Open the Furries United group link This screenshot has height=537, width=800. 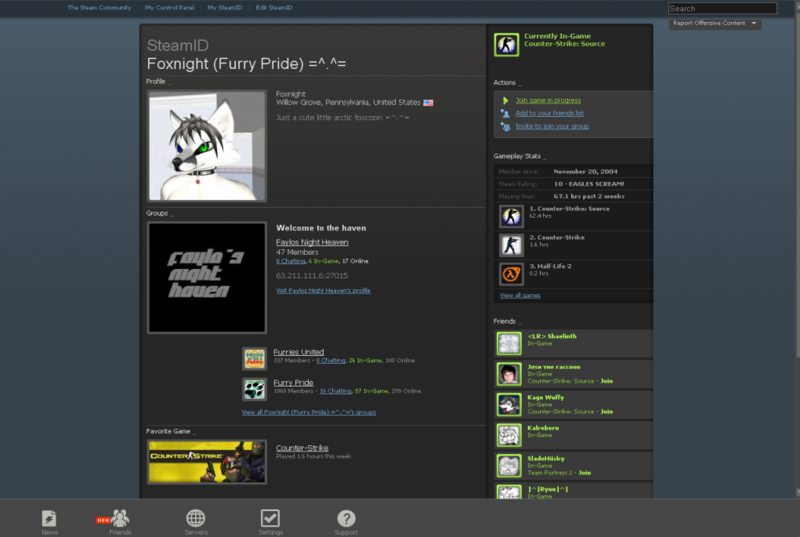(298, 352)
